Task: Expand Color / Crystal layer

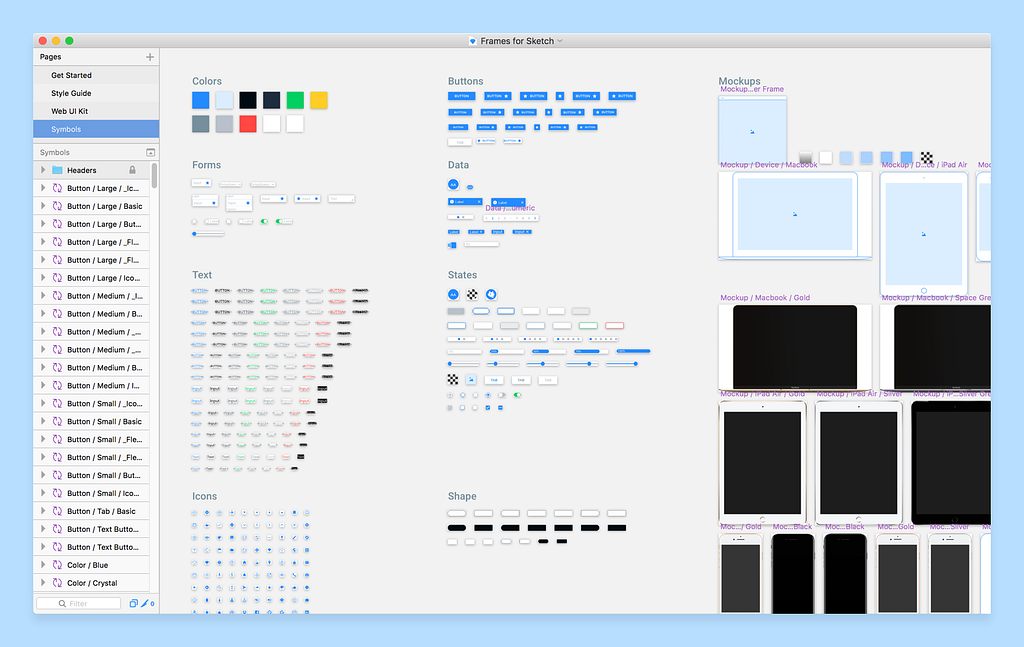Action: pos(42,583)
